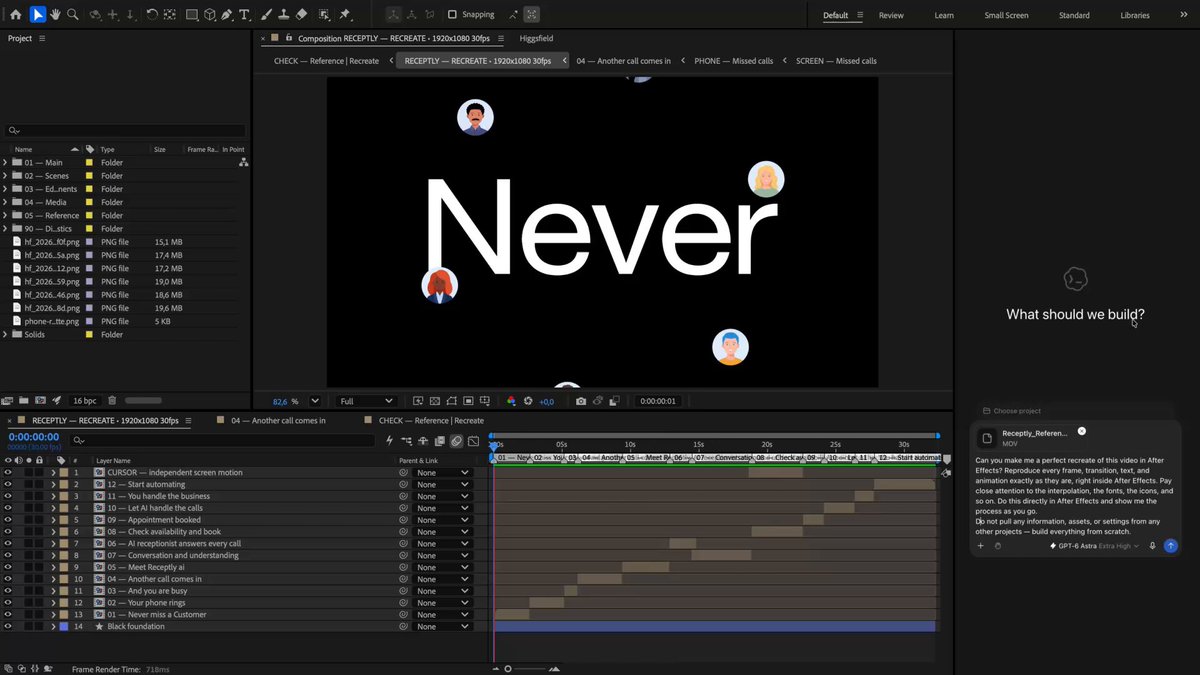Image resolution: width=1200 pixels, height=675 pixels.
Task: Select the Hand tool in the toolbar
Action: pos(56,15)
